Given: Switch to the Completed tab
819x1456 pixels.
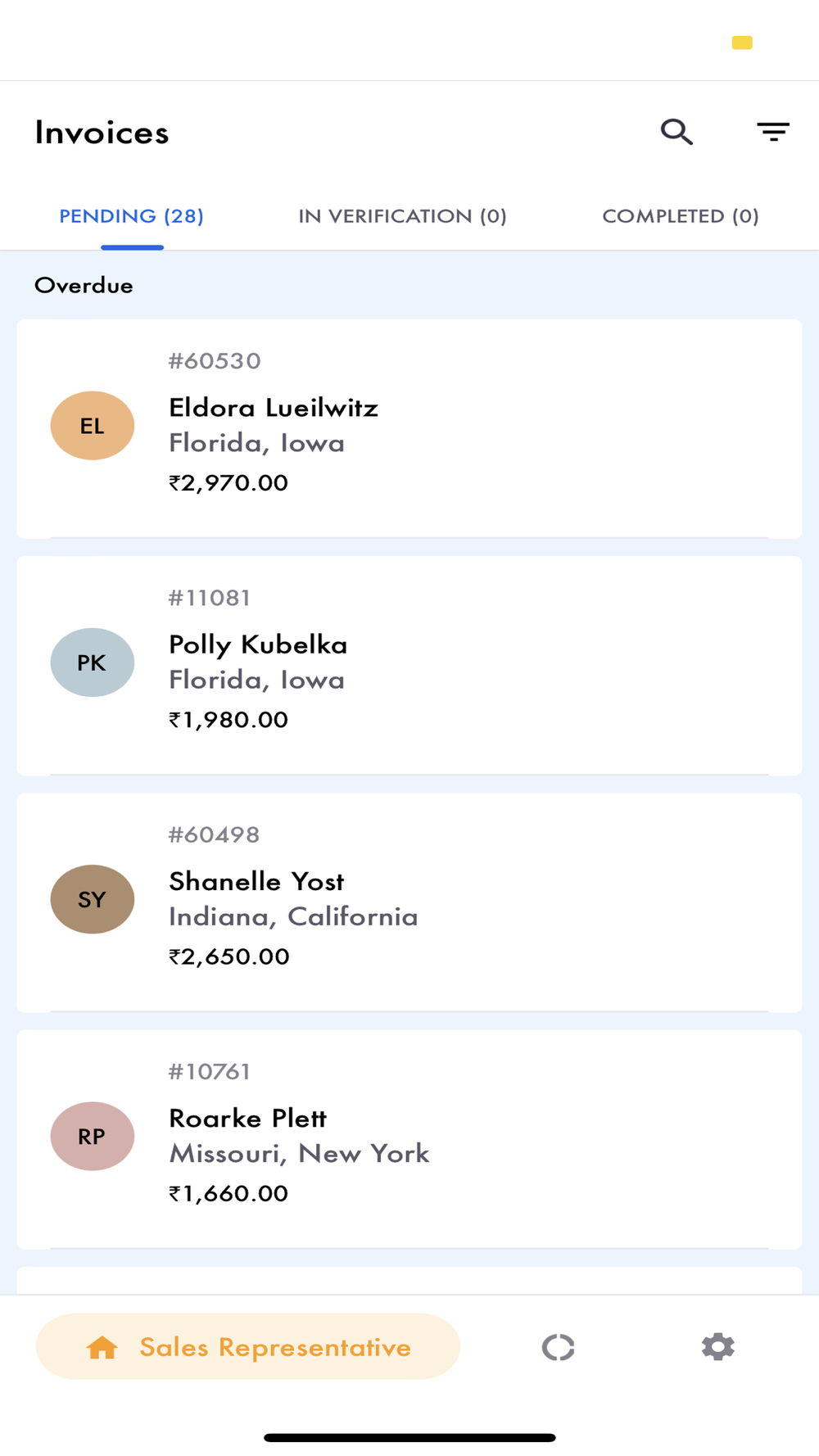Looking at the screenshot, I should tap(681, 216).
